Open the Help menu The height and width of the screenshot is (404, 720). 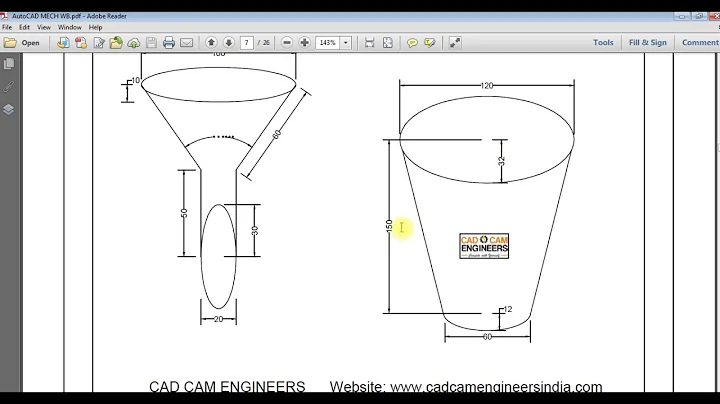96,28
